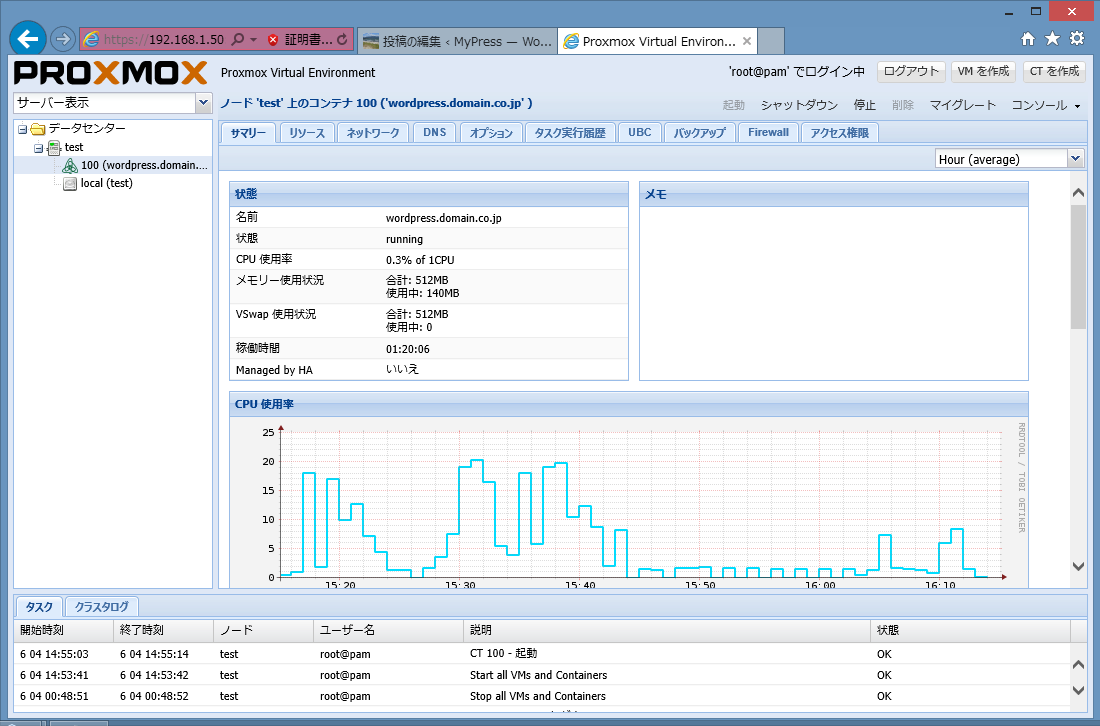Click the ログアウト button
The height and width of the screenshot is (726, 1100).
click(911, 72)
